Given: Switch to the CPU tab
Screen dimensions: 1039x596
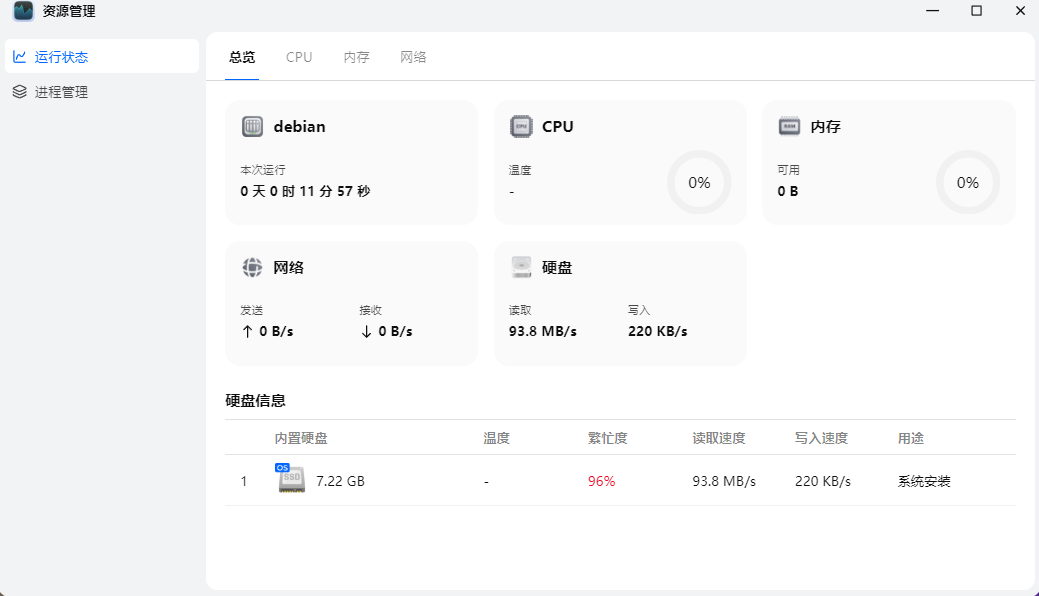Looking at the screenshot, I should 298,57.
